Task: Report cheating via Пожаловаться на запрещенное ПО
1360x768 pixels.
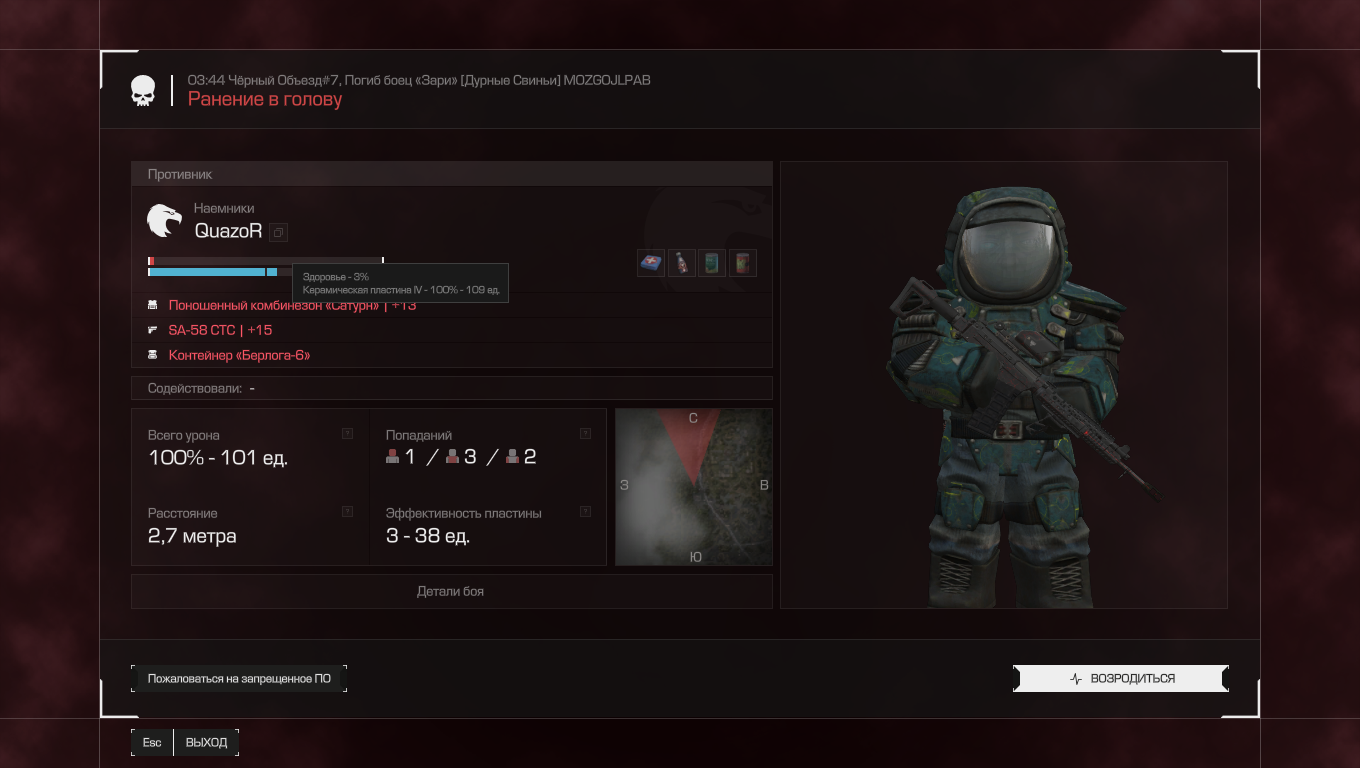Action: [x=239, y=678]
